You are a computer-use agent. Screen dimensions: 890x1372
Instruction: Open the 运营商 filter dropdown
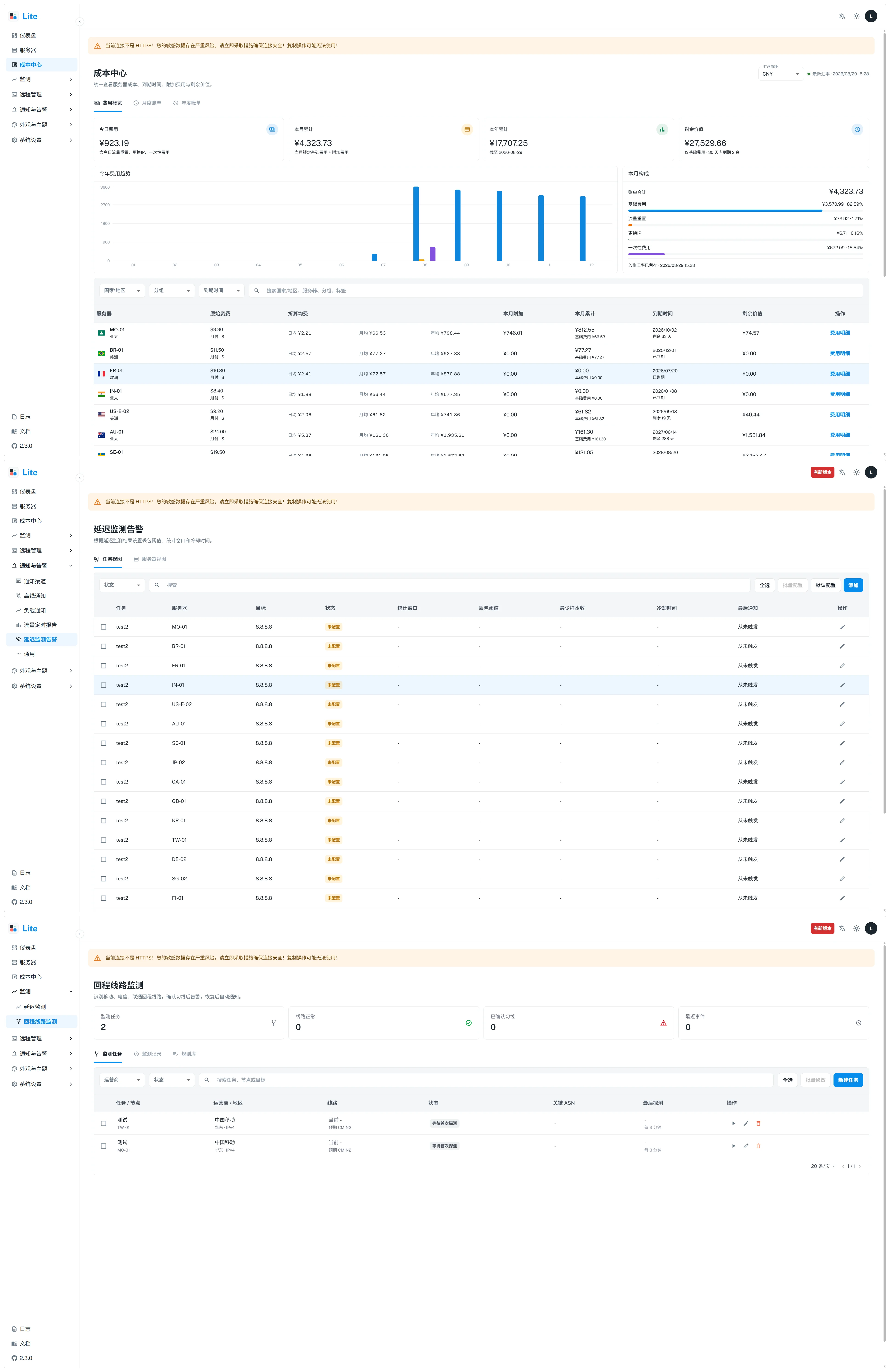click(122, 1080)
